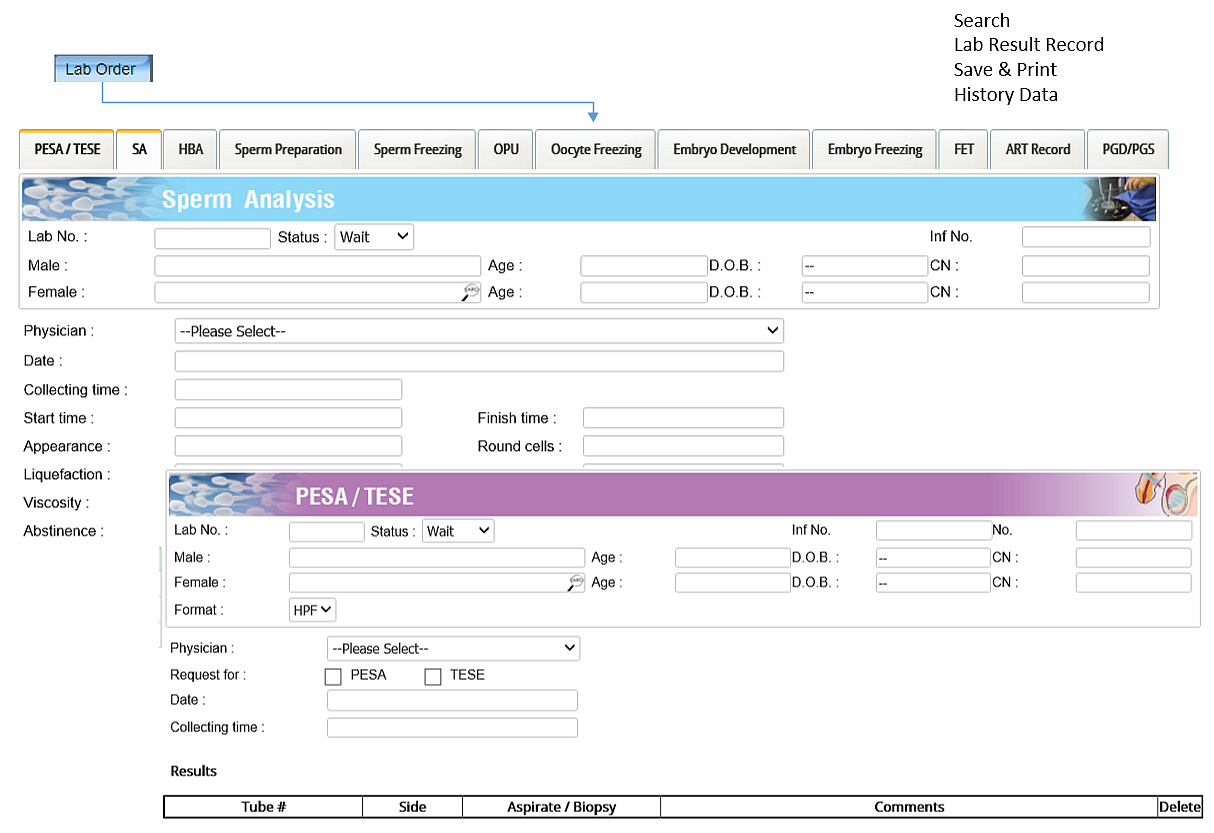Open the SA tab

click(139, 149)
